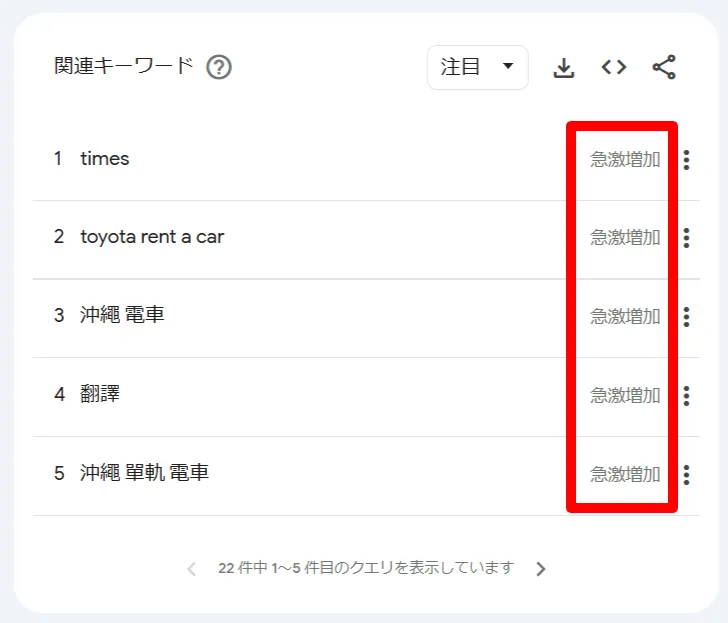Go to next page of queries
Image resolution: width=728 pixels, height=623 pixels.
(540, 569)
